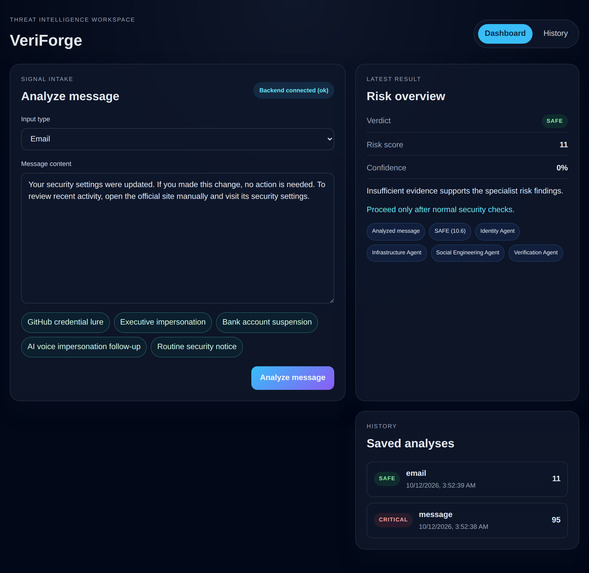
Task: Select the Infrastructure Agent chip
Action: (x=396, y=253)
